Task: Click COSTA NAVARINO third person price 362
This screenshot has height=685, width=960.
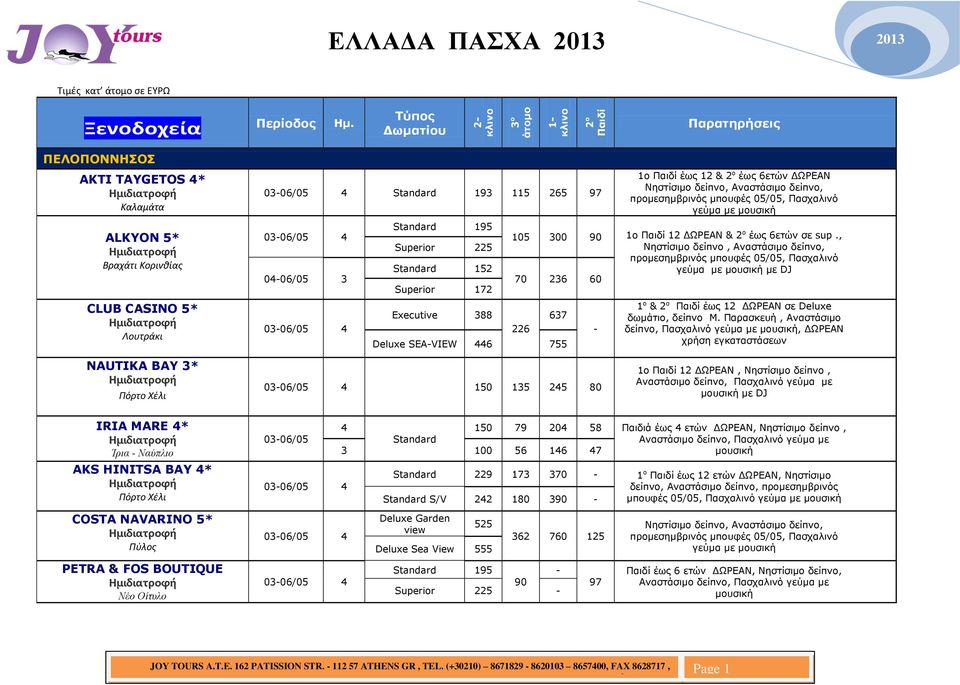Action: (x=520, y=536)
